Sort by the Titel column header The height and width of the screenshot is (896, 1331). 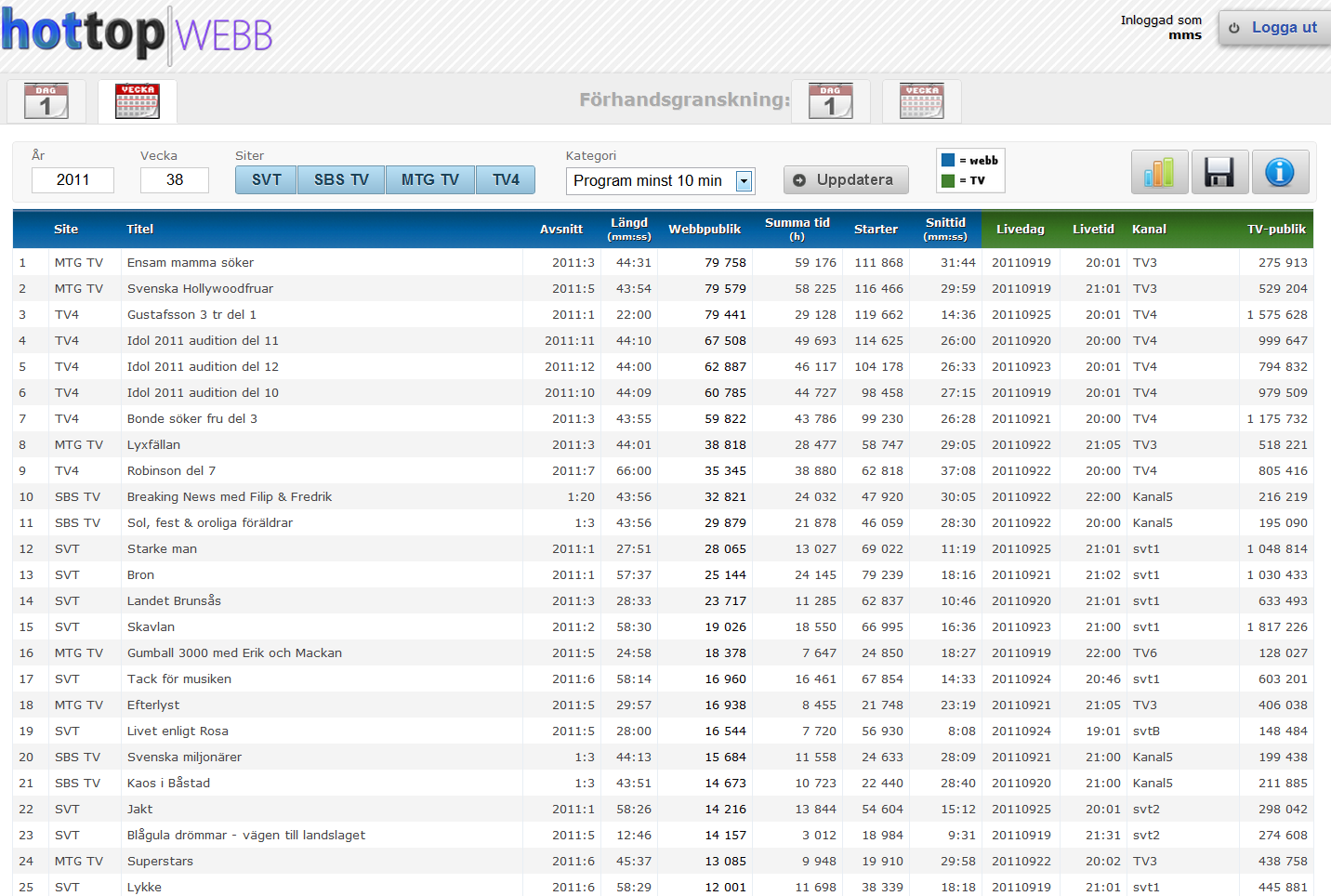pyautogui.click(x=140, y=229)
